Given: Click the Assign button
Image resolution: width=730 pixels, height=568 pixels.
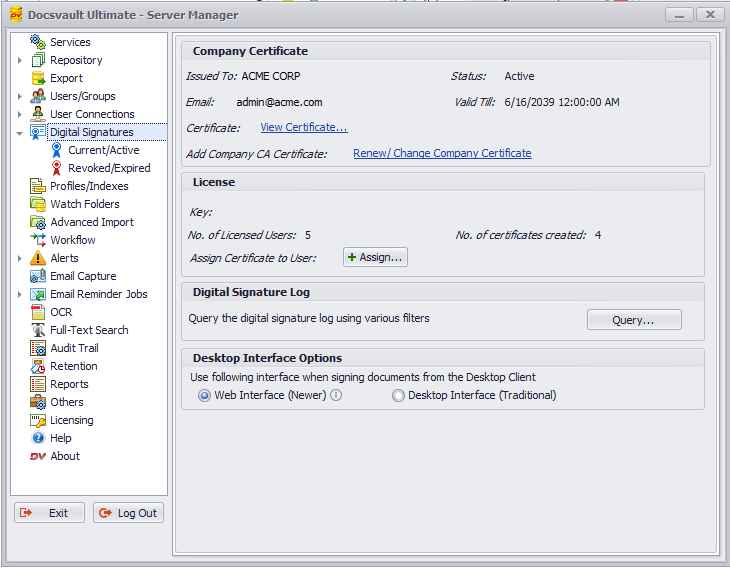Looking at the screenshot, I should point(375,257).
